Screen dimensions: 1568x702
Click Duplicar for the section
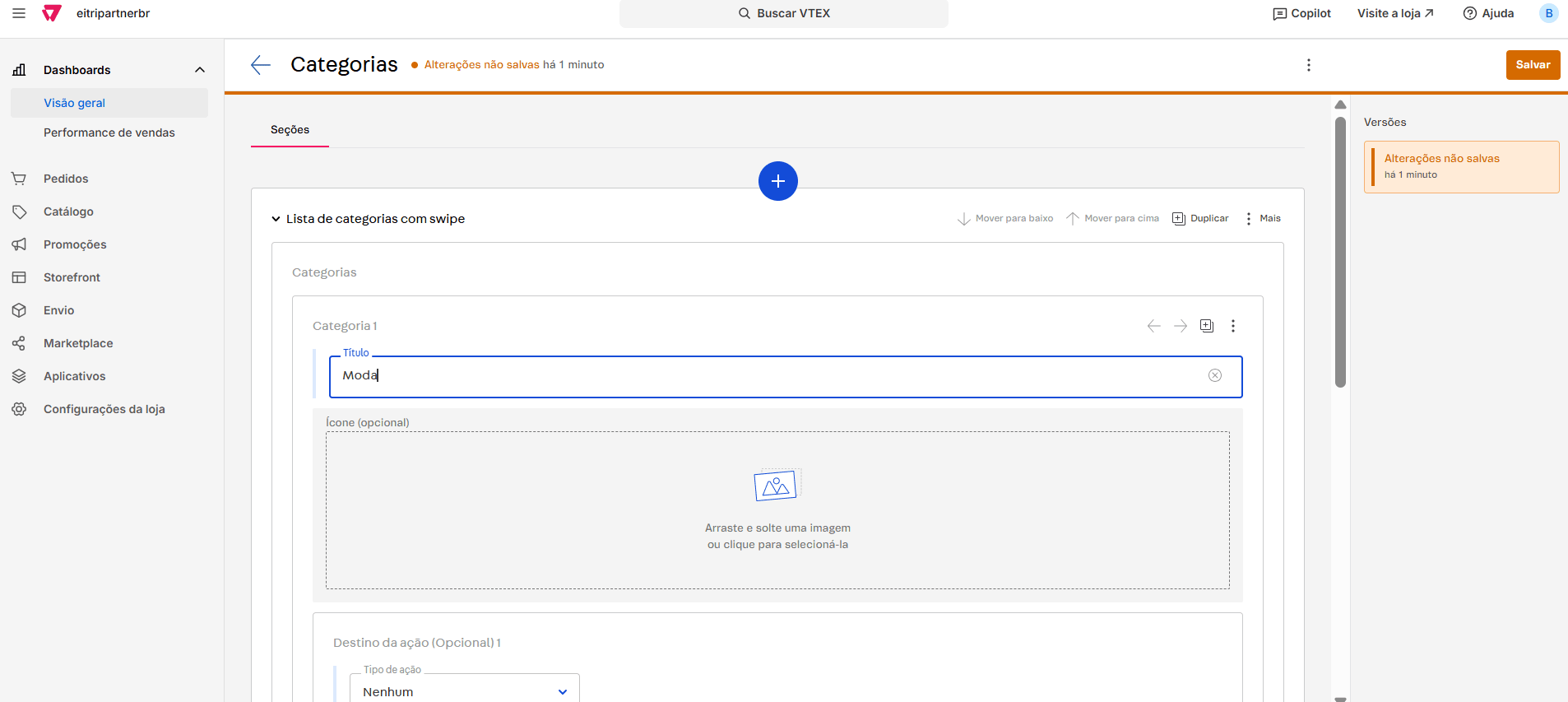pos(1200,219)
